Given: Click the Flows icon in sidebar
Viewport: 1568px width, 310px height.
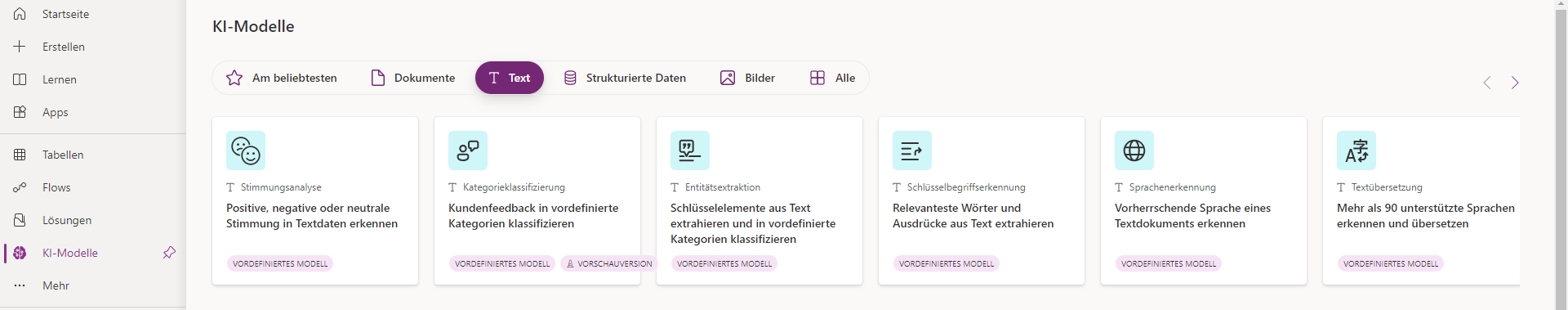Looking at the screenshot, I should click(x=20, y=187).
